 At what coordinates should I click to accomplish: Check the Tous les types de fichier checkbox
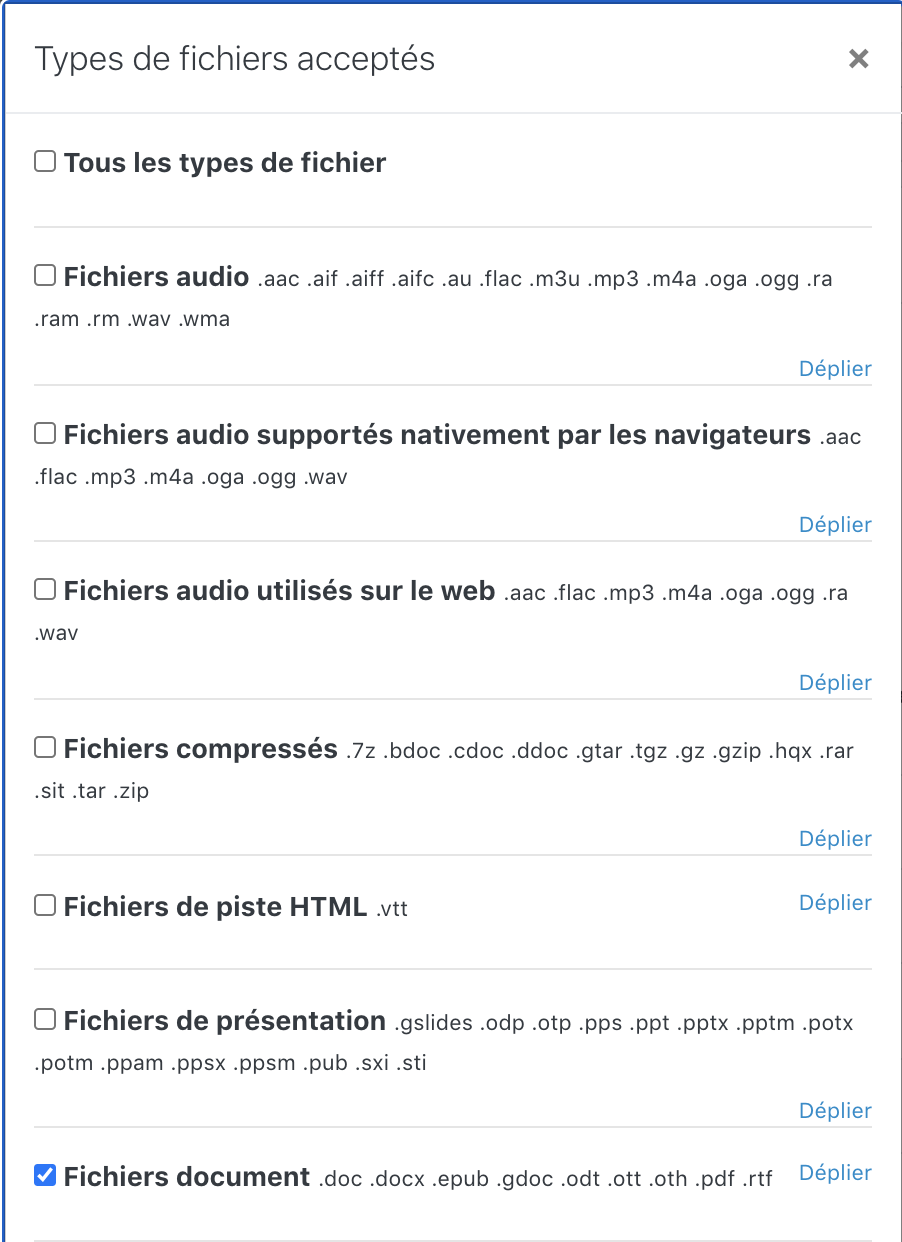[45, 161]
